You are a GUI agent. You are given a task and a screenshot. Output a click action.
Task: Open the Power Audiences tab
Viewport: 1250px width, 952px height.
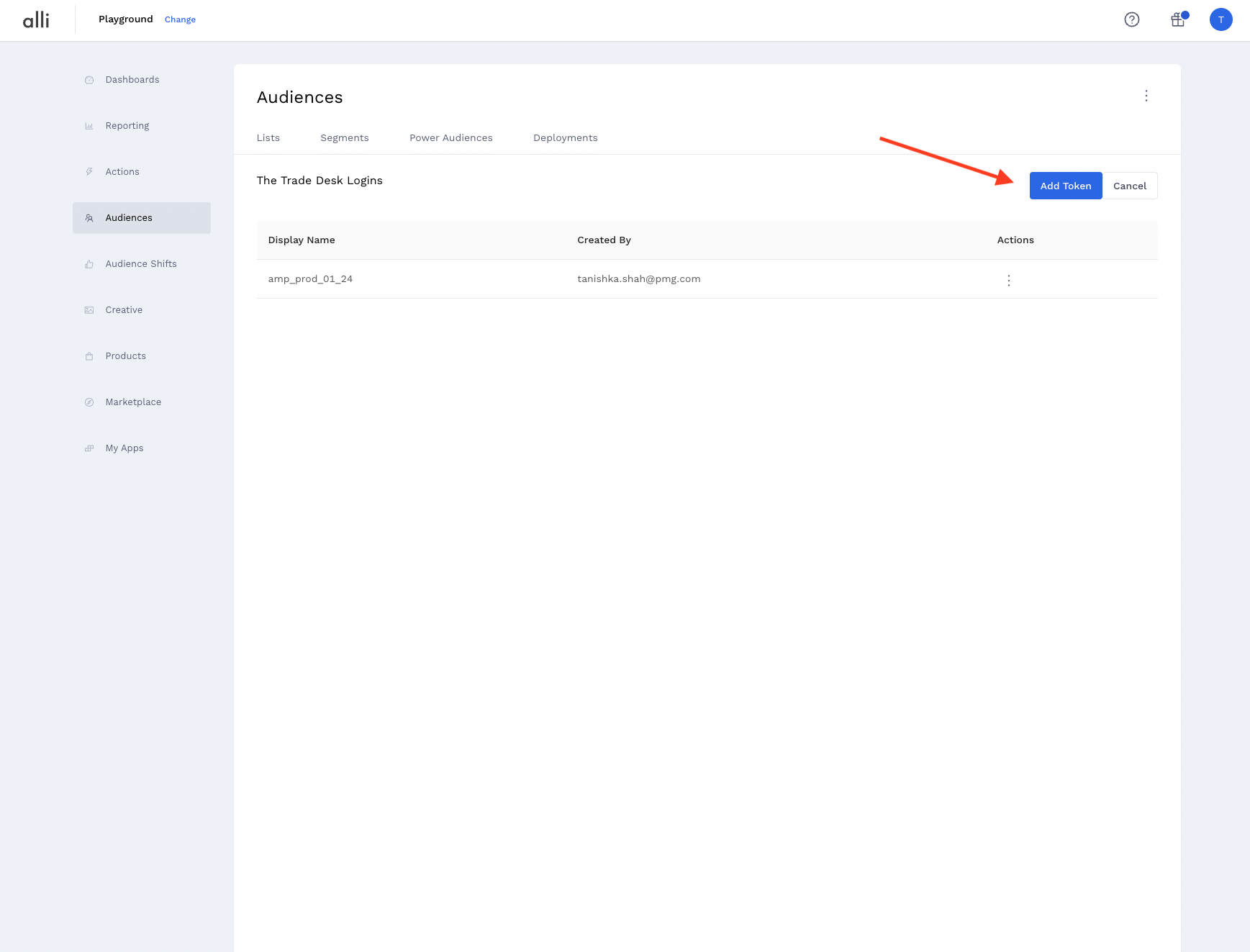pos(450,137)
